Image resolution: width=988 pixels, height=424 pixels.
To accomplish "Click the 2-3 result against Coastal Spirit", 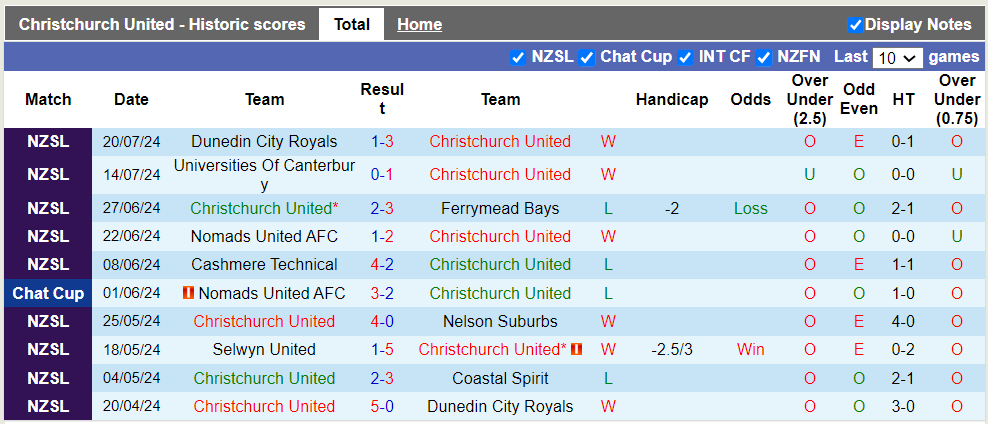I will 382,378.
